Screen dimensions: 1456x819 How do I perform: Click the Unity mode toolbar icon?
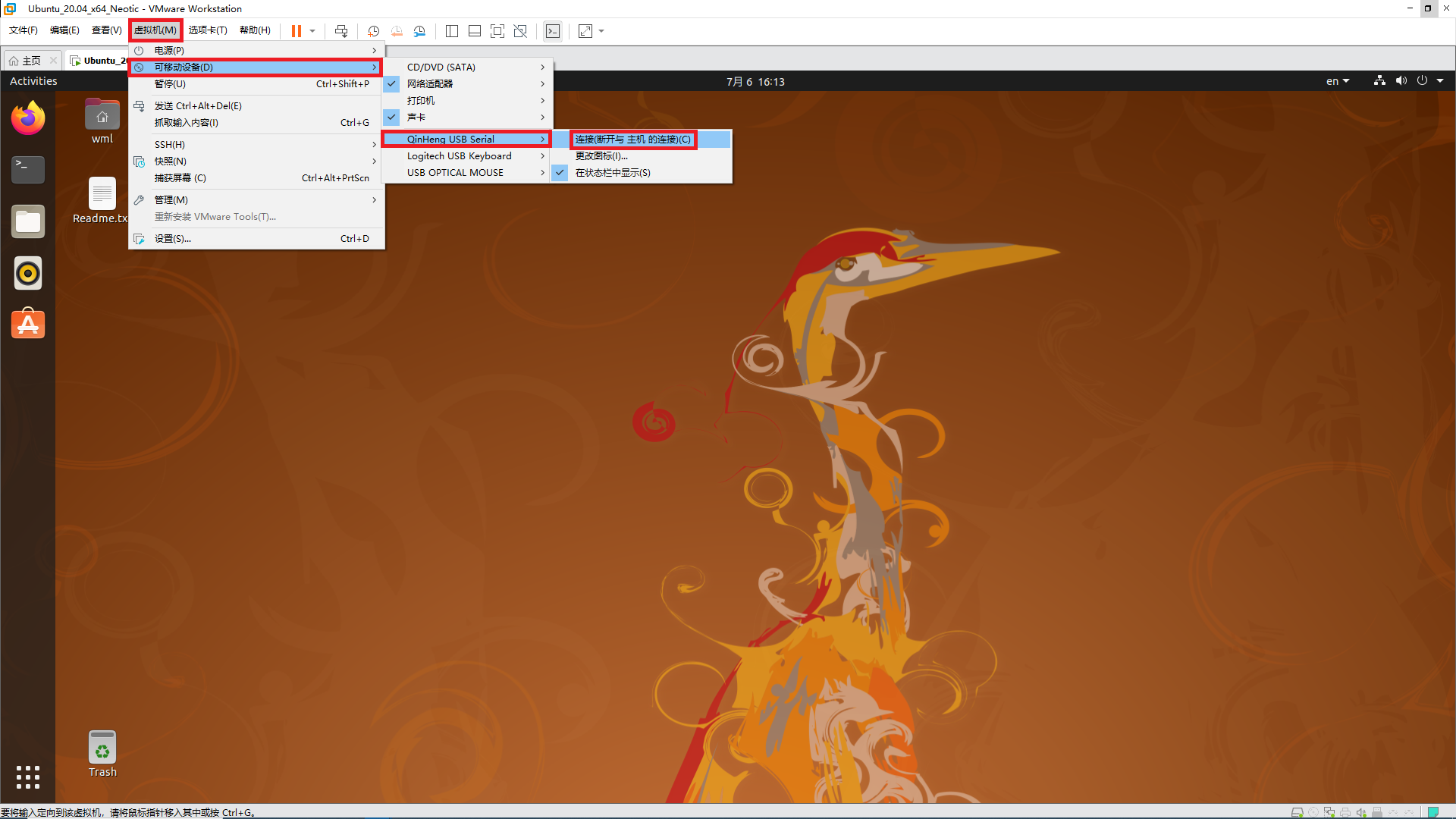coord(520,31)
